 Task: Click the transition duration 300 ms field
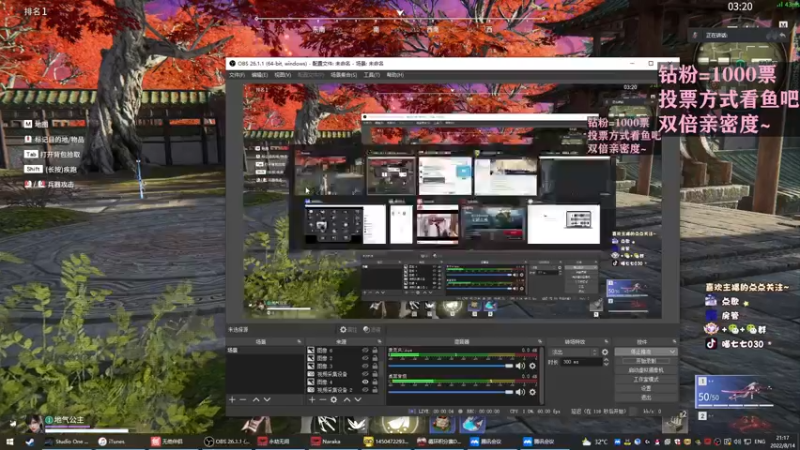581,362
